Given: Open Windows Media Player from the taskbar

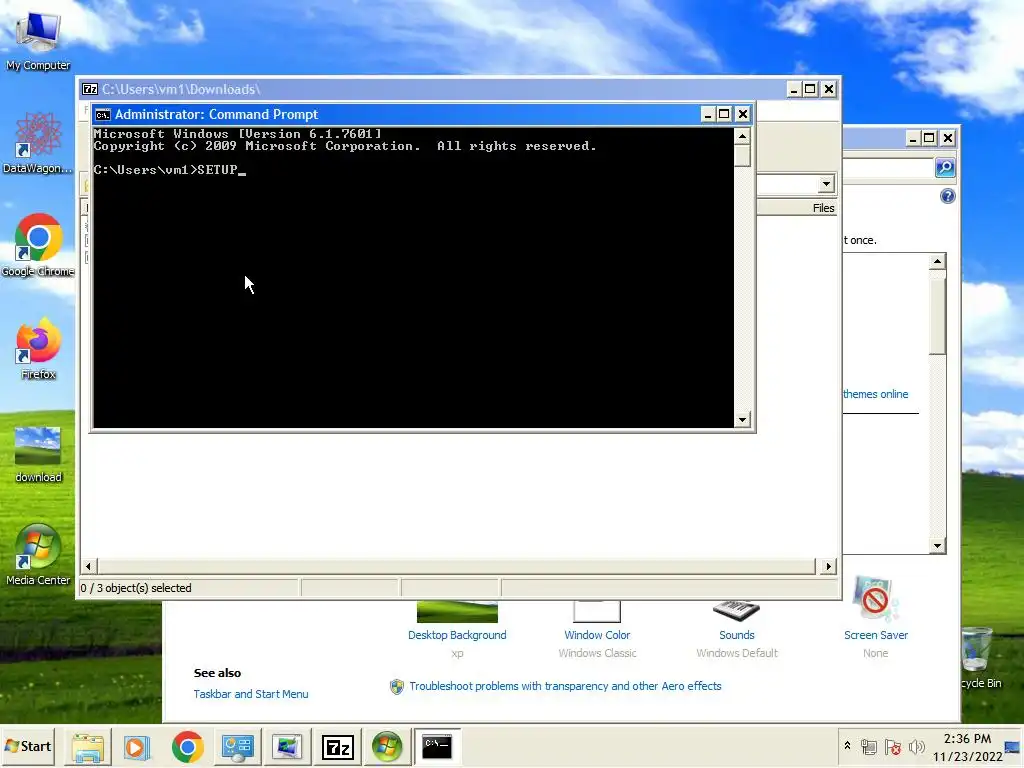Looking at the screenshot, I should click(137, 746).
